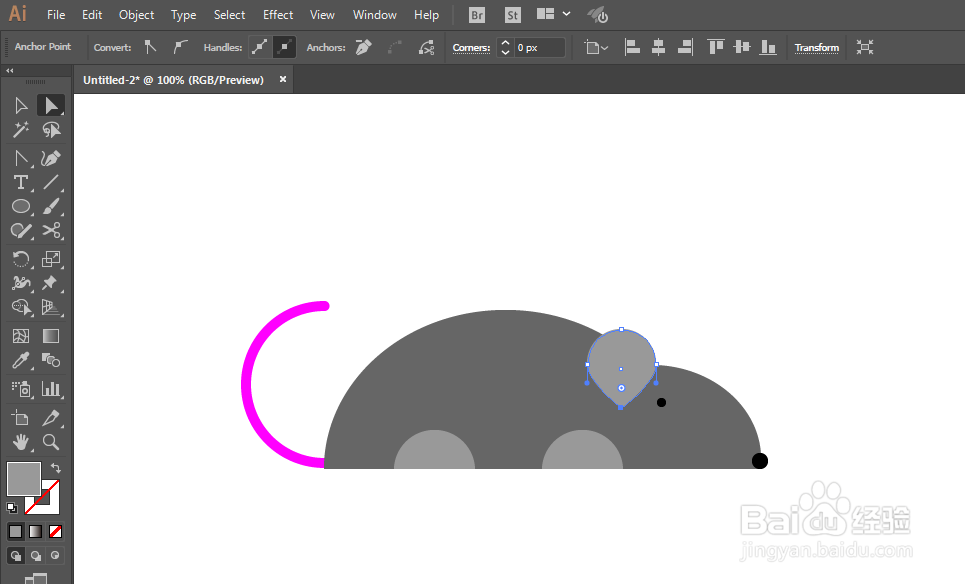Select the Artboard tool
The width and height of the screenshot is (965, 584).
[21, 418]
